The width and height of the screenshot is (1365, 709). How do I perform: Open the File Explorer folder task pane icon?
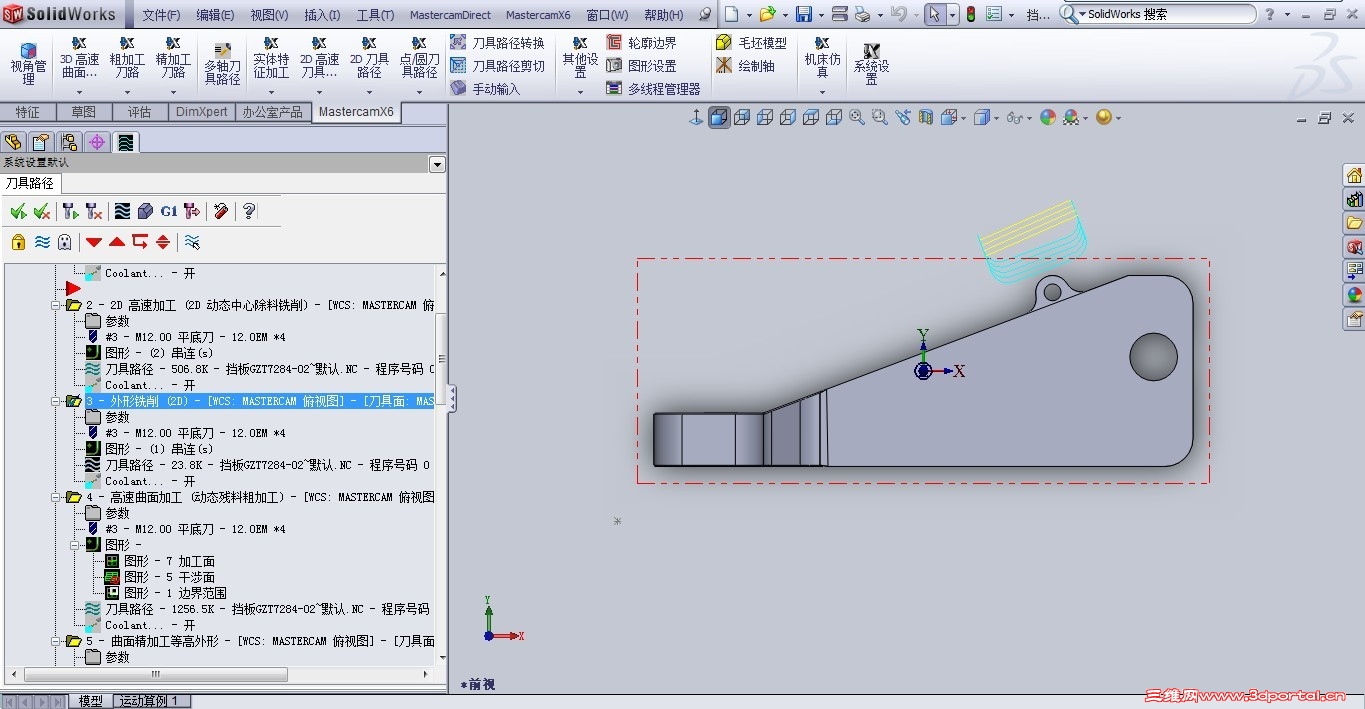(x=1354, y=223)
